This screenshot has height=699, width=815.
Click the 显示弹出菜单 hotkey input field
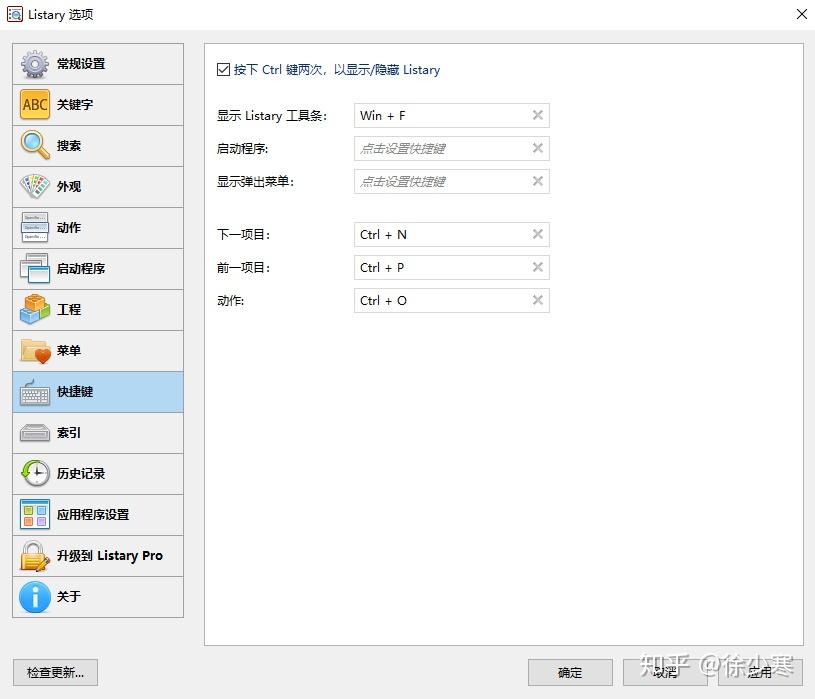coord(452,181)
